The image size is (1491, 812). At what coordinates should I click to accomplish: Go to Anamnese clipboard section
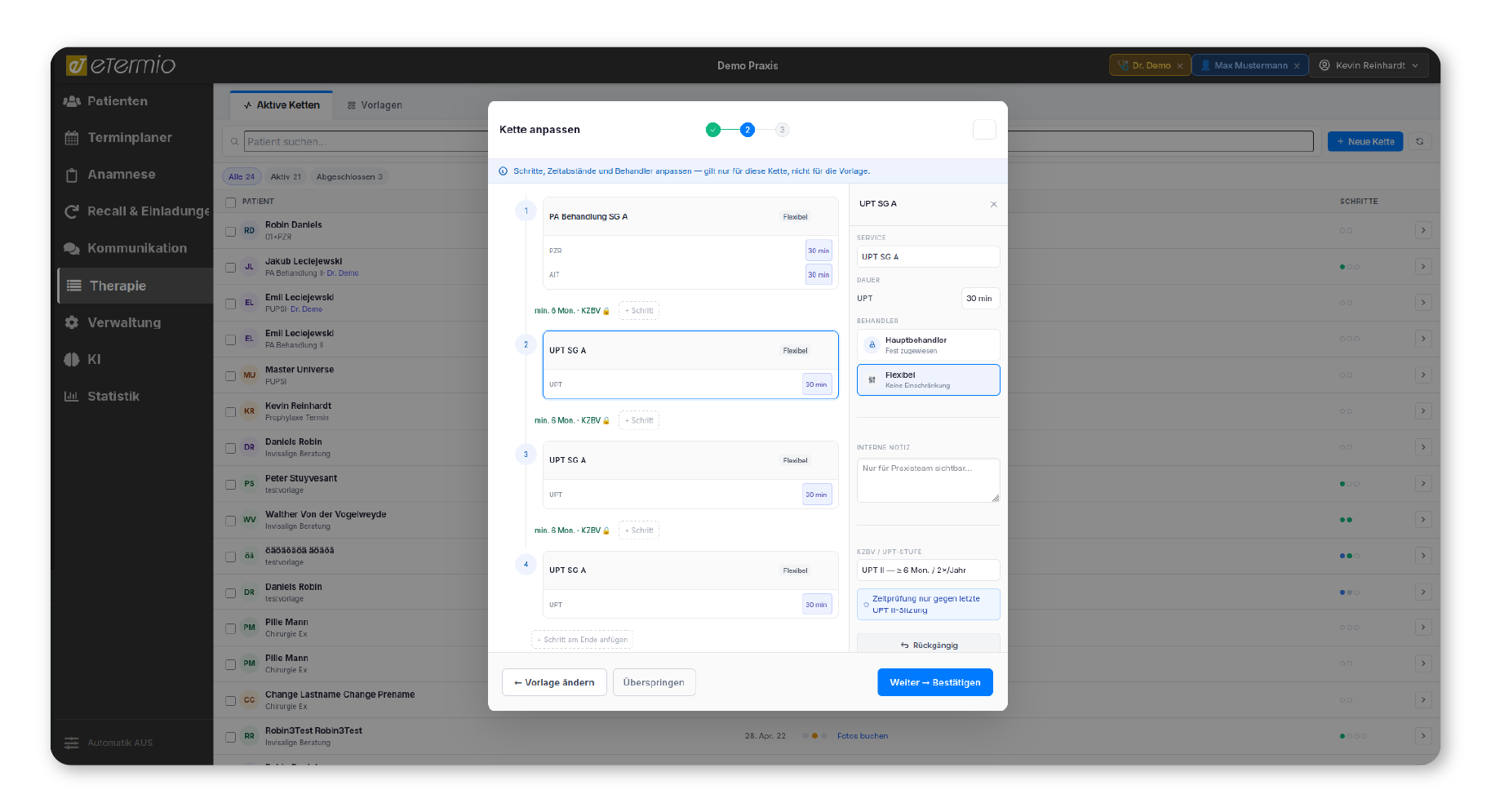point(109,175)
